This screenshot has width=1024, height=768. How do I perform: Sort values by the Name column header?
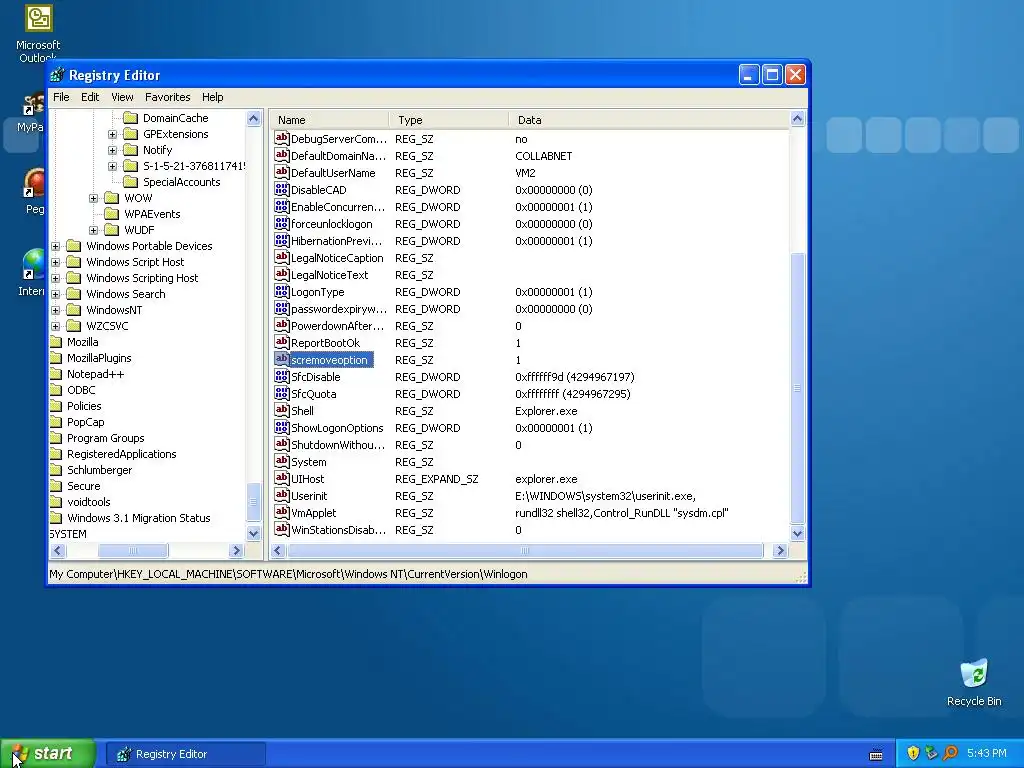pos(330,120)
